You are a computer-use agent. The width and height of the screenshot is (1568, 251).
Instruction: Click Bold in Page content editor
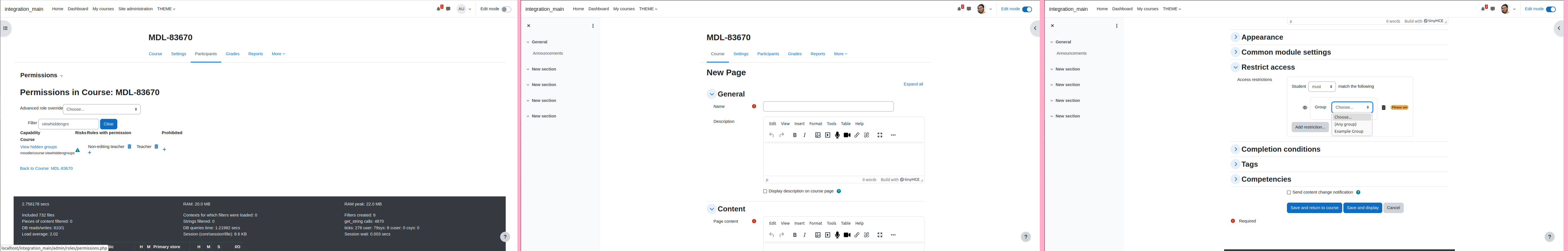tap(794, 235)
